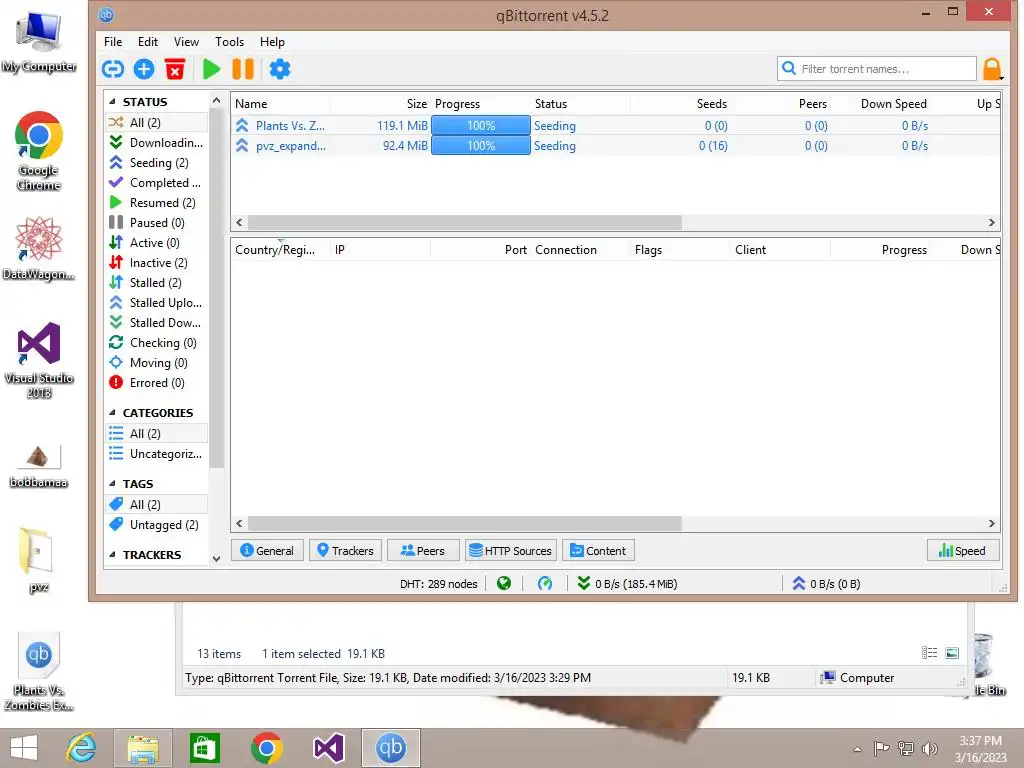Open the Help menu
This screenshot has height=768, width=1024.
(x=272, y=42)
